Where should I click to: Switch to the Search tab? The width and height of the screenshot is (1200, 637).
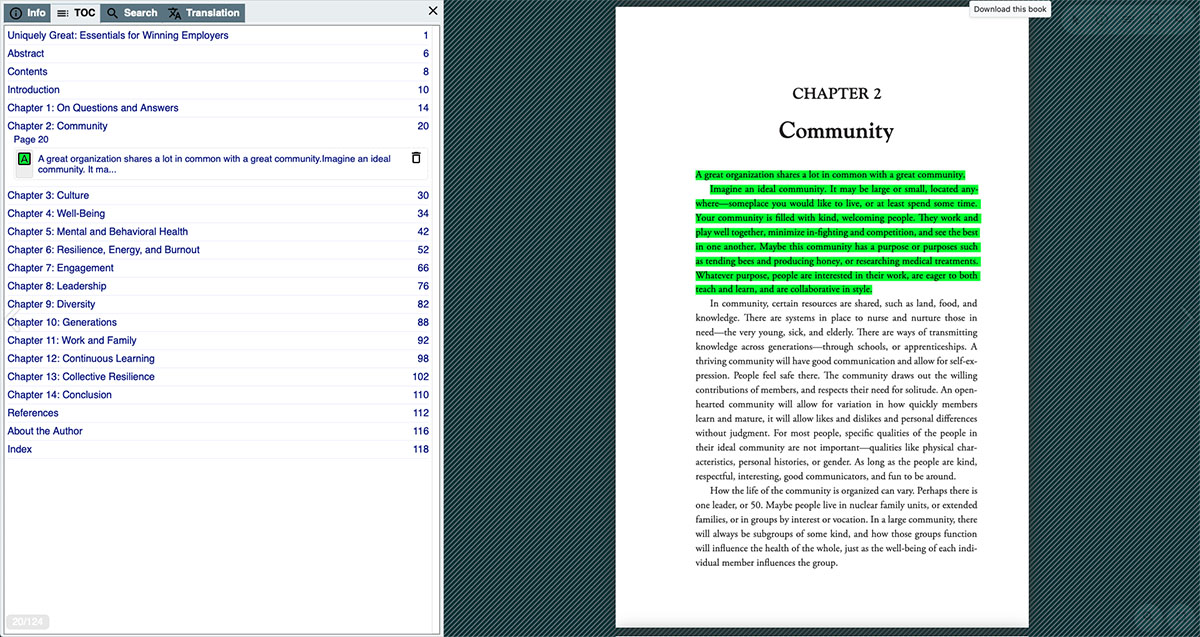pos(131,13)
